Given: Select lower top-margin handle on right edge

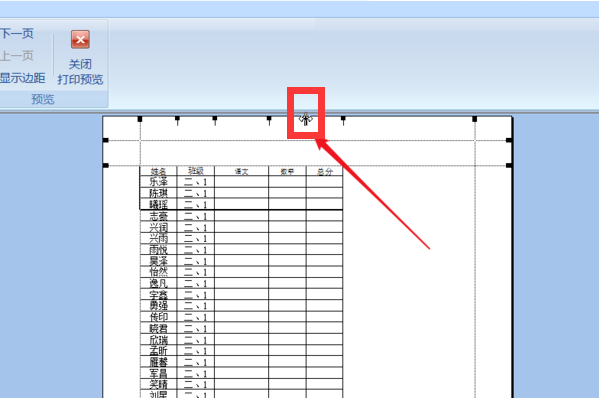Looking at the screenshot, I should click(509, 165).
